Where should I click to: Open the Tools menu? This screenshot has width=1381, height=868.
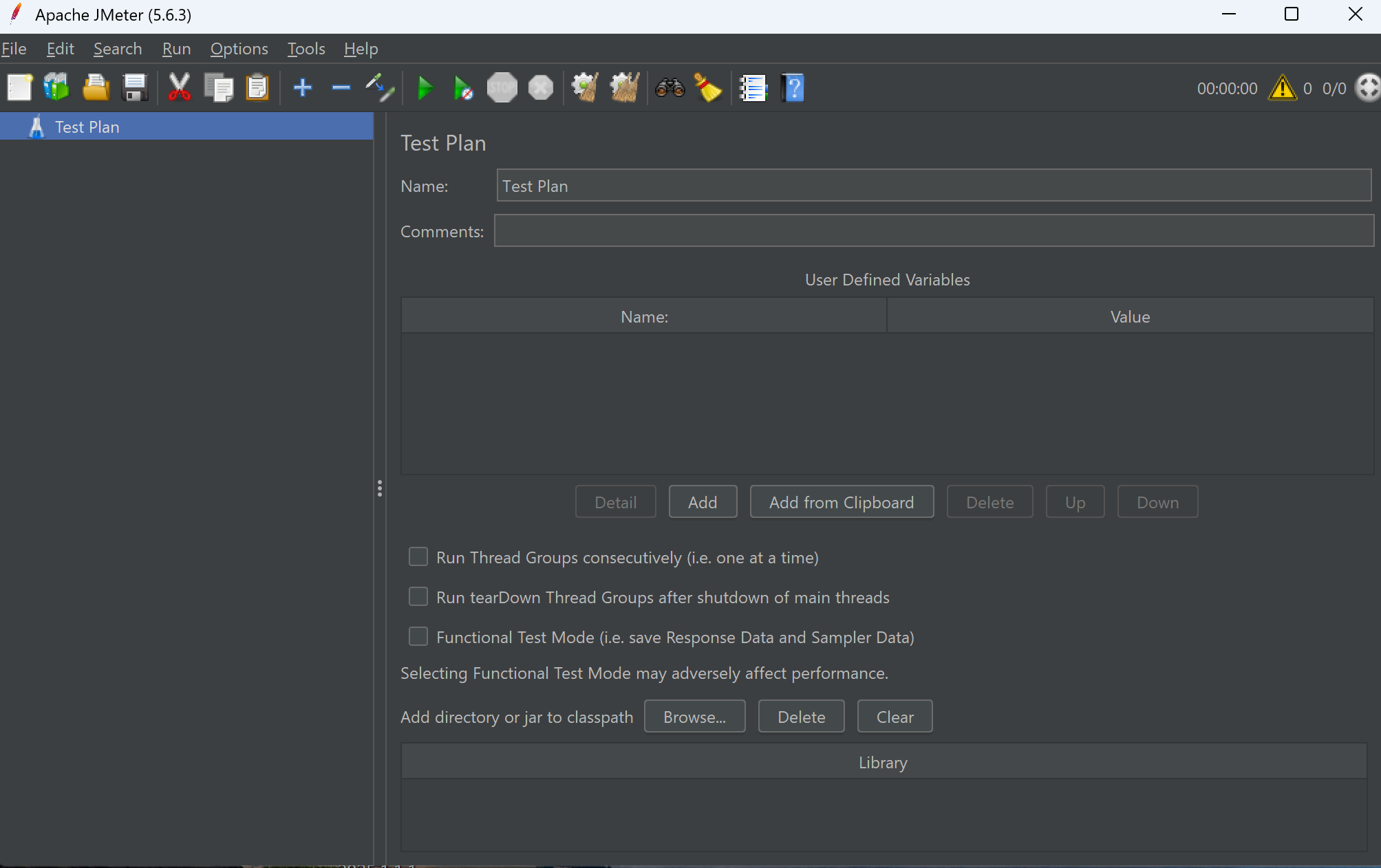point(306,49)
